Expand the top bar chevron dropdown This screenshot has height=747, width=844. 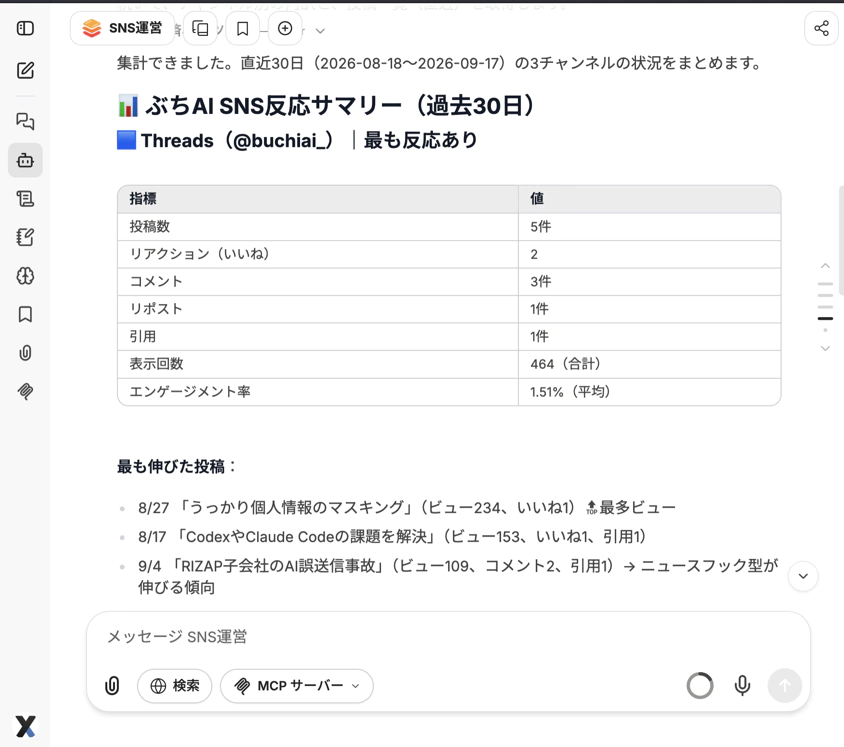coord(320,31)
